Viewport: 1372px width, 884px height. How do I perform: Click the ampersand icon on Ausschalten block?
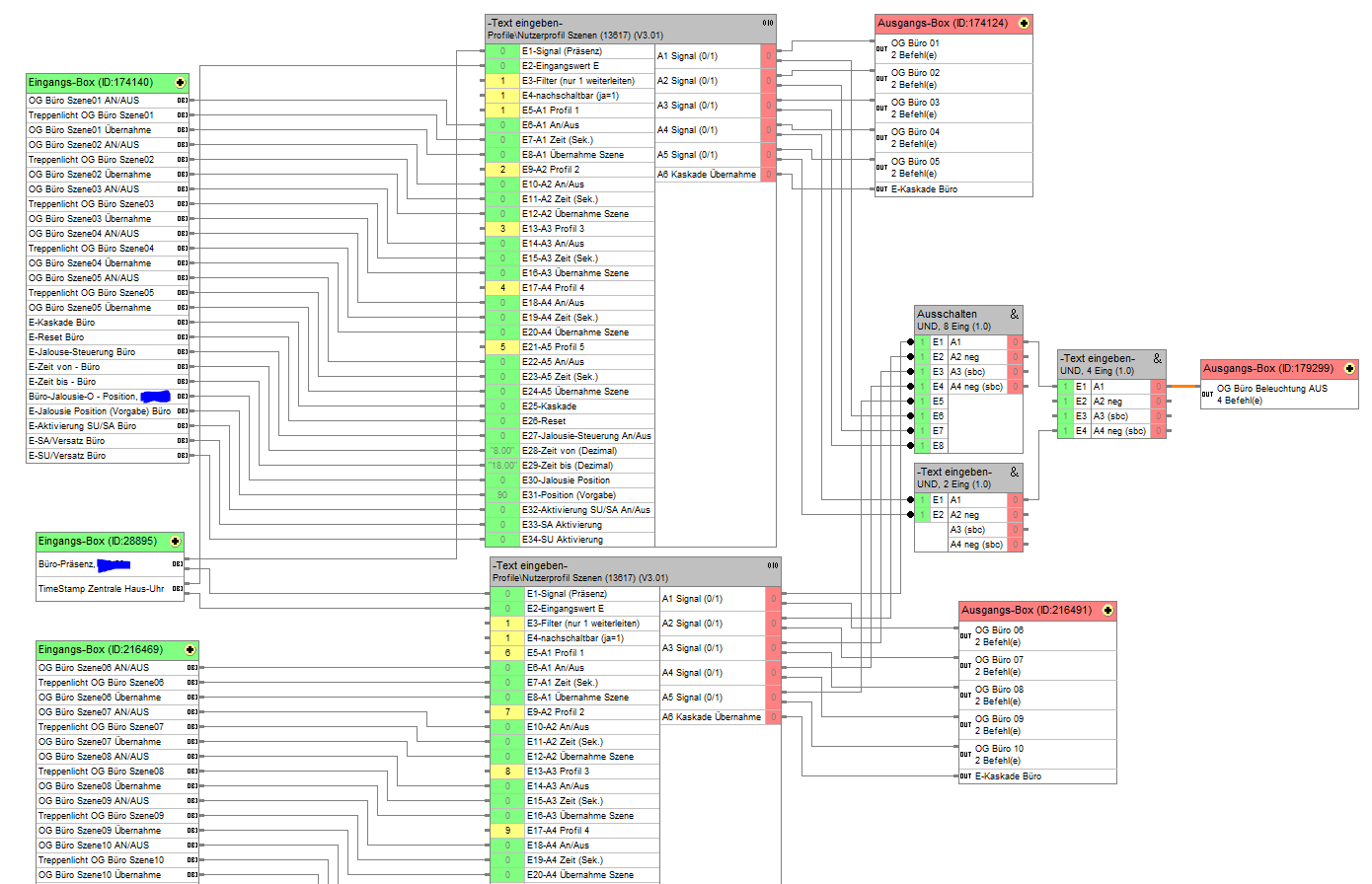(1014, 314)
